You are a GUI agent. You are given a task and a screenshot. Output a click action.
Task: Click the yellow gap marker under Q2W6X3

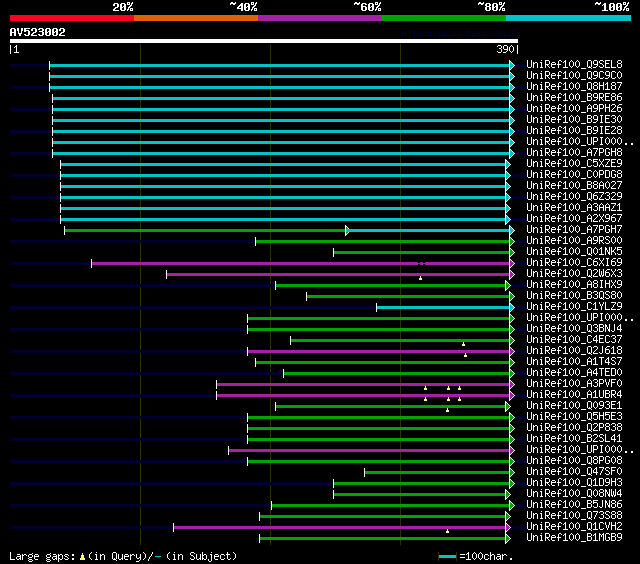420,278
